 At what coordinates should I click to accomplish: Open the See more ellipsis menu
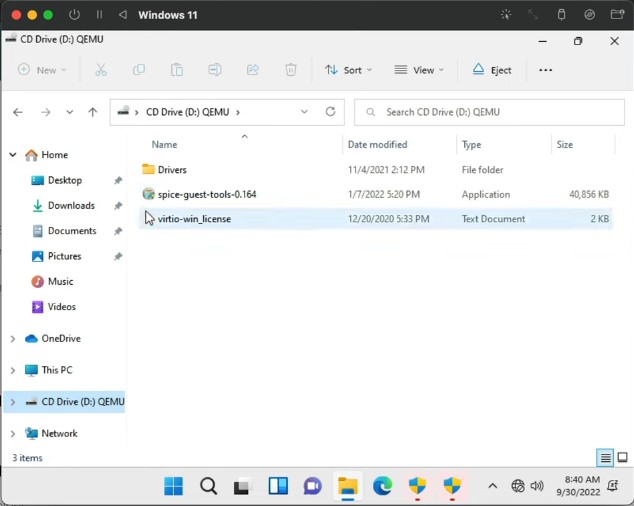coord(545,70)
